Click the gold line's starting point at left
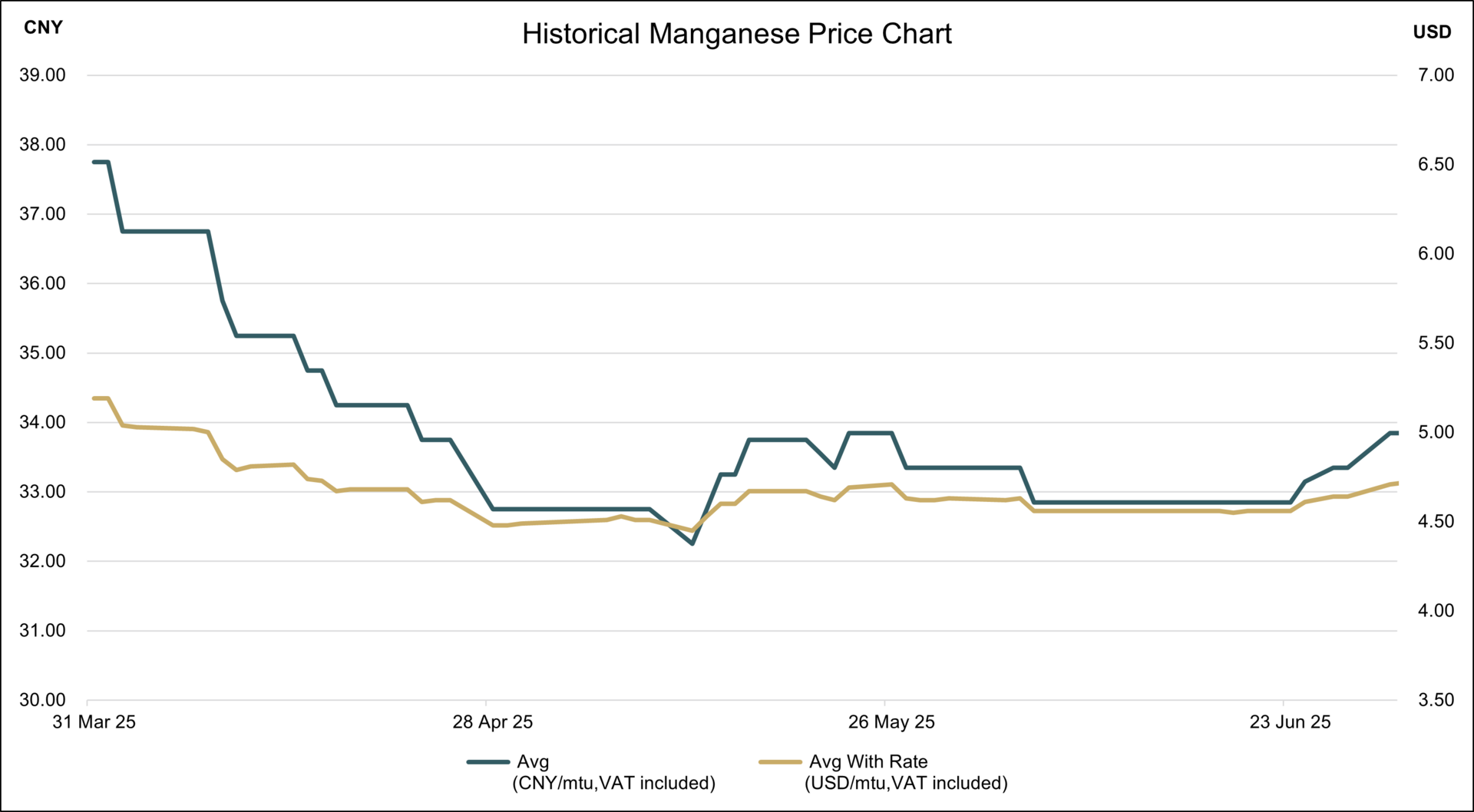Image resolution: width=1474 pixels, height=812 pixels. [94, 398]
